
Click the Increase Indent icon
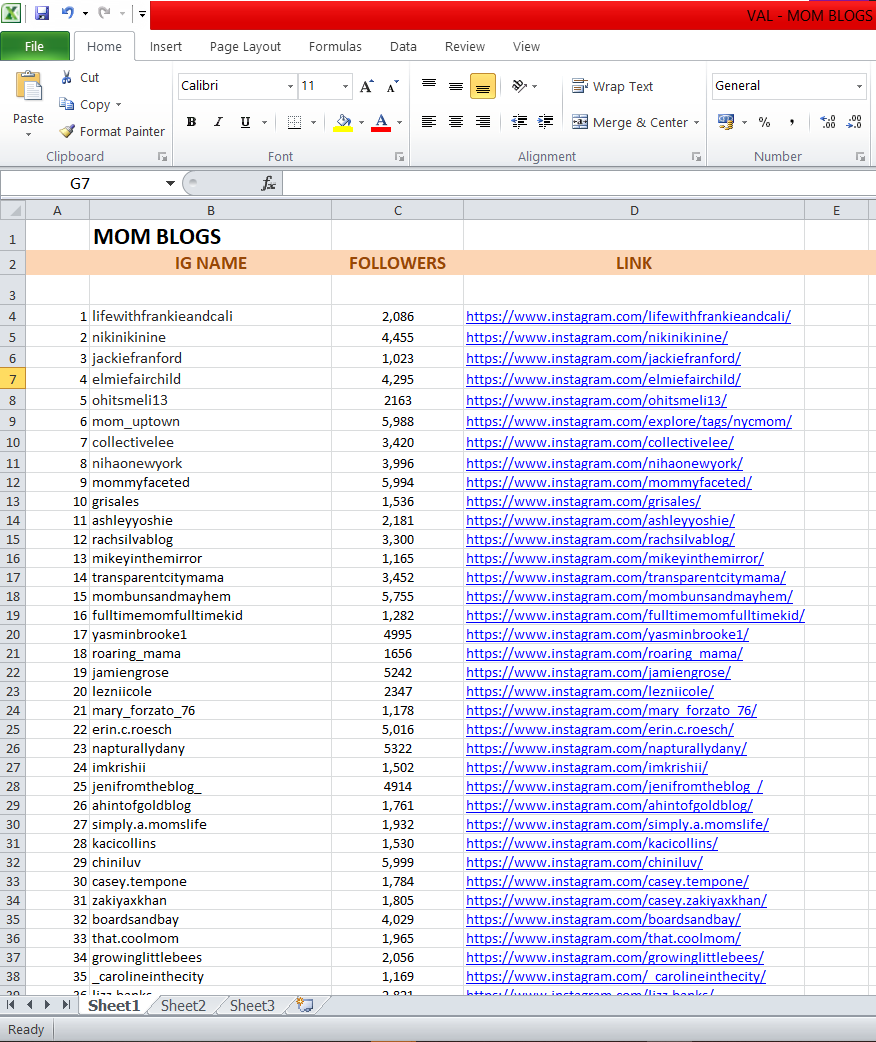[x=546, y=122]
